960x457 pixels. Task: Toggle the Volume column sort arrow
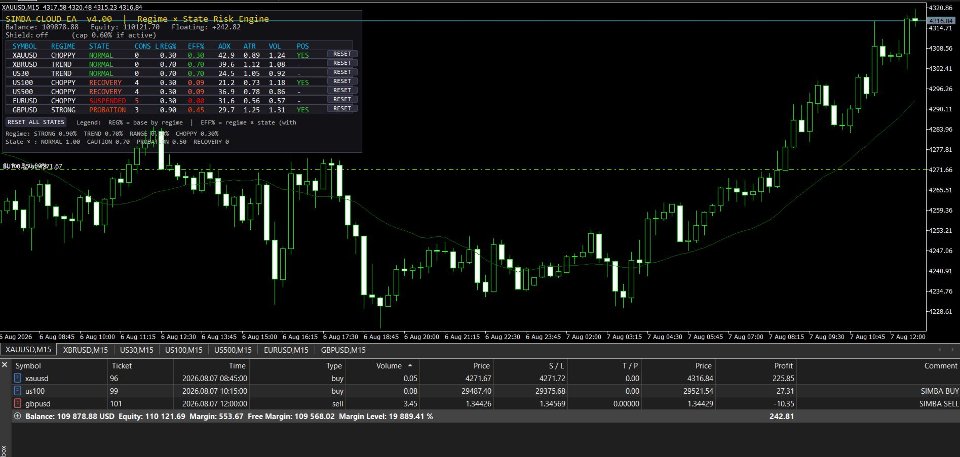410,365
